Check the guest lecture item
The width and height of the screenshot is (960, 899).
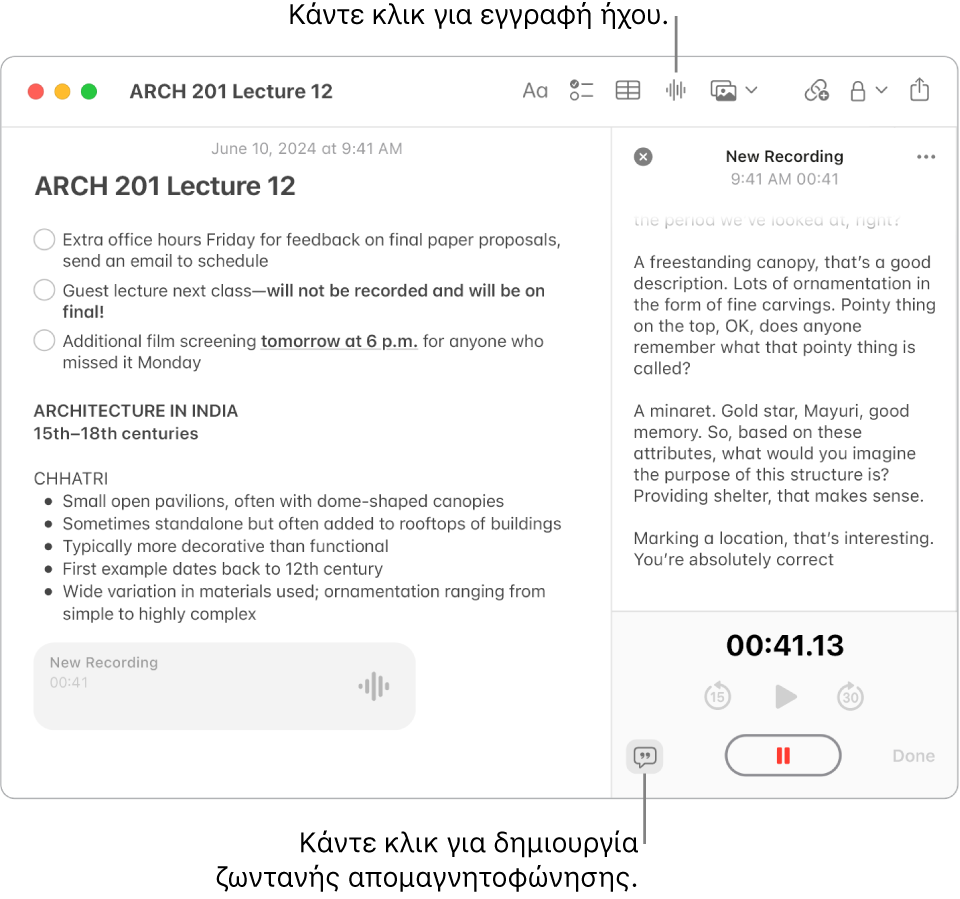click(44, 290)
